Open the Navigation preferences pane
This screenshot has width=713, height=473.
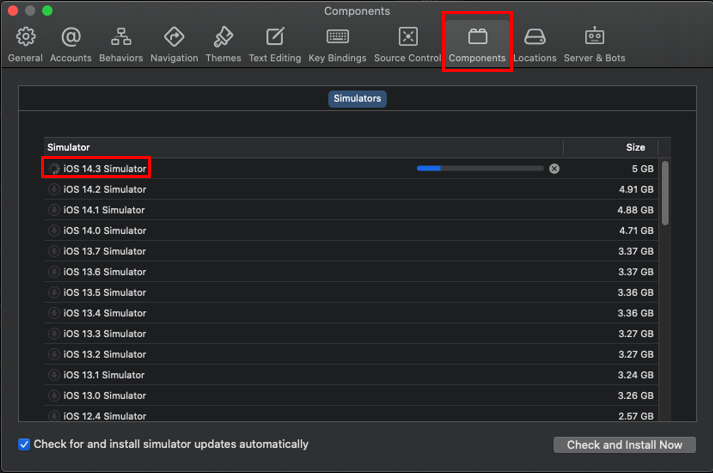pyautogui.click(x=174, y=44)
